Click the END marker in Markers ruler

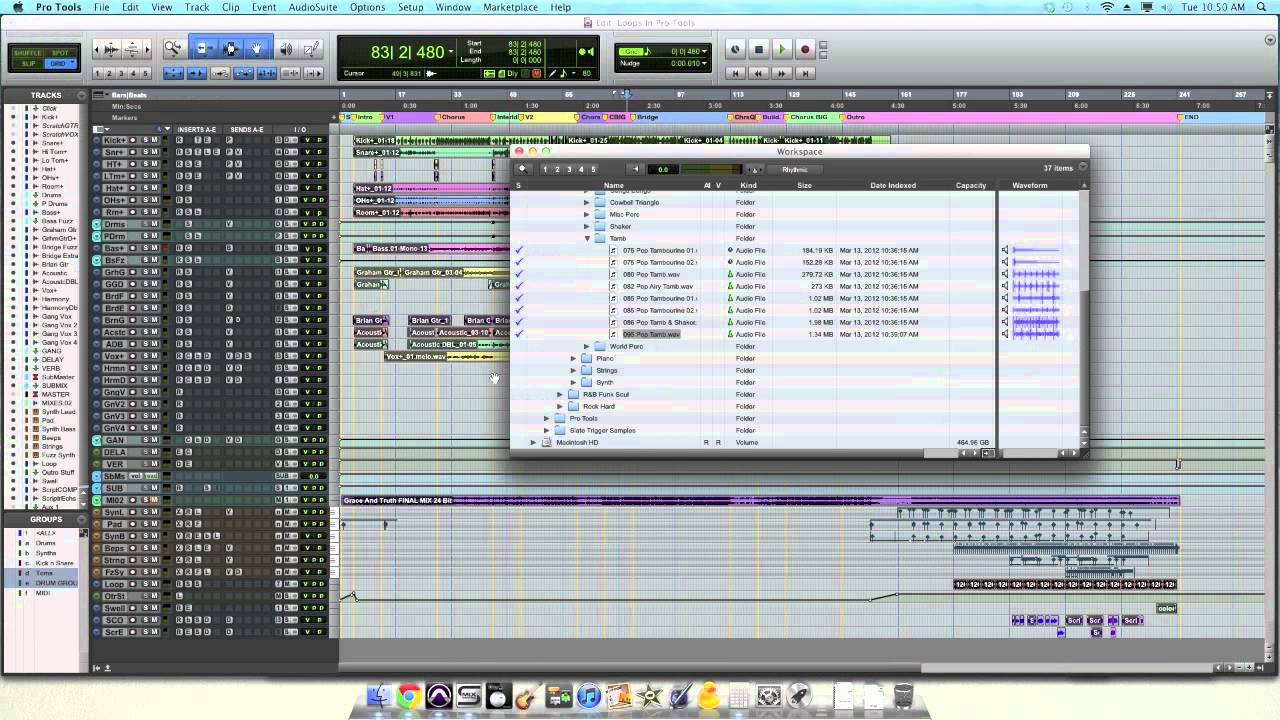point(1190,117)
